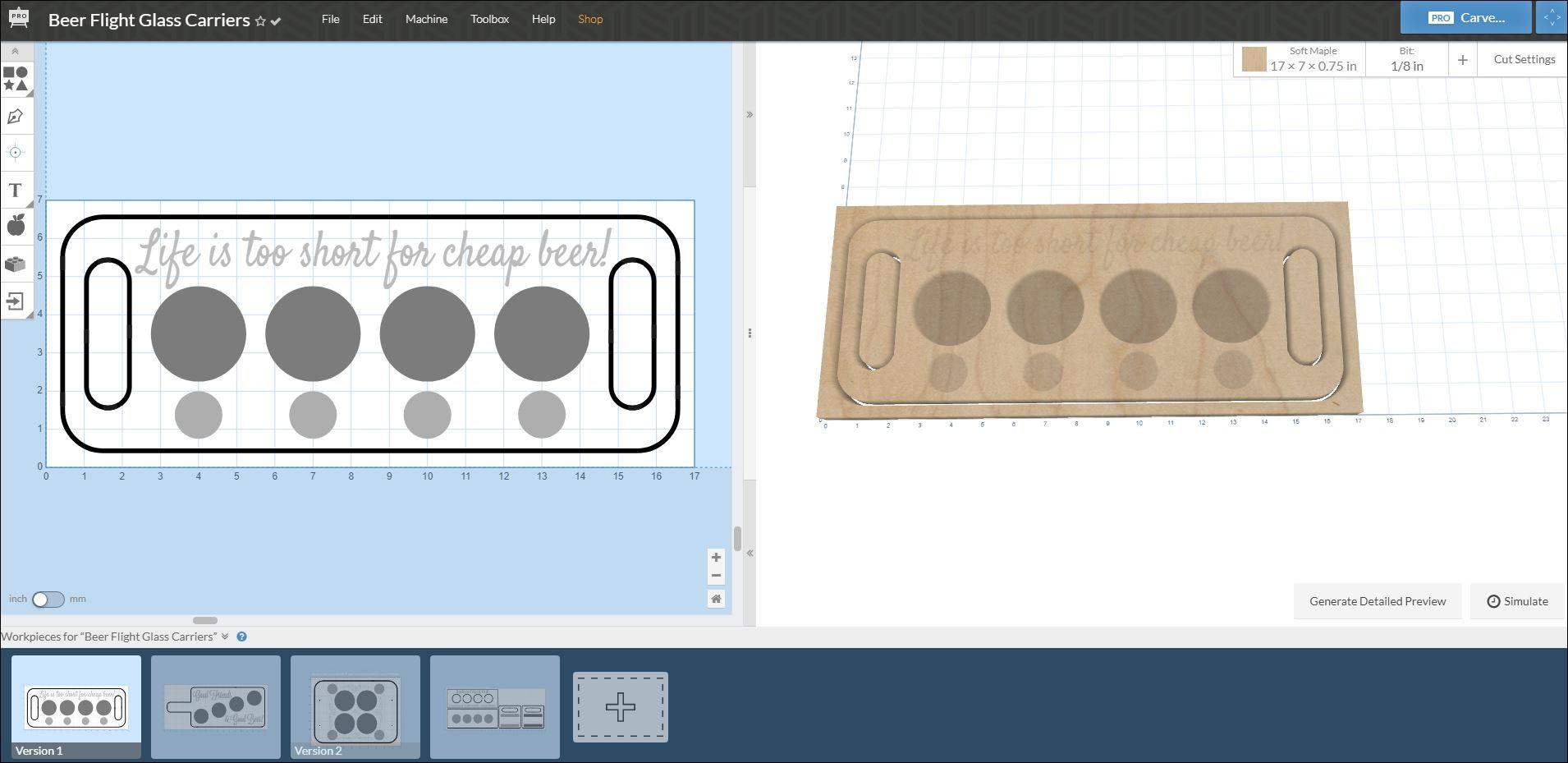Open the Apps brick icon
This screenshot has height=763, width=1568.
pyautogui.click(x=16, y=264)
